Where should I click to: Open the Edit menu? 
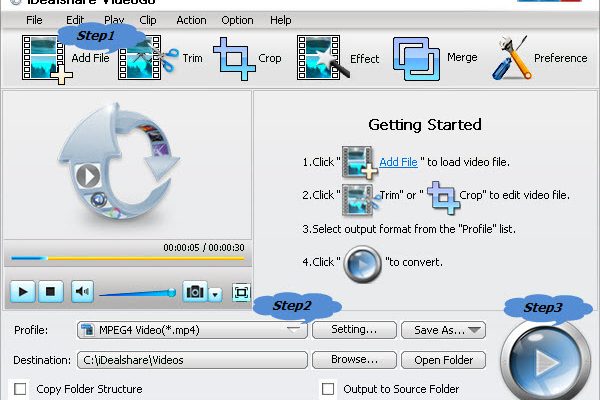pos(75,20)
